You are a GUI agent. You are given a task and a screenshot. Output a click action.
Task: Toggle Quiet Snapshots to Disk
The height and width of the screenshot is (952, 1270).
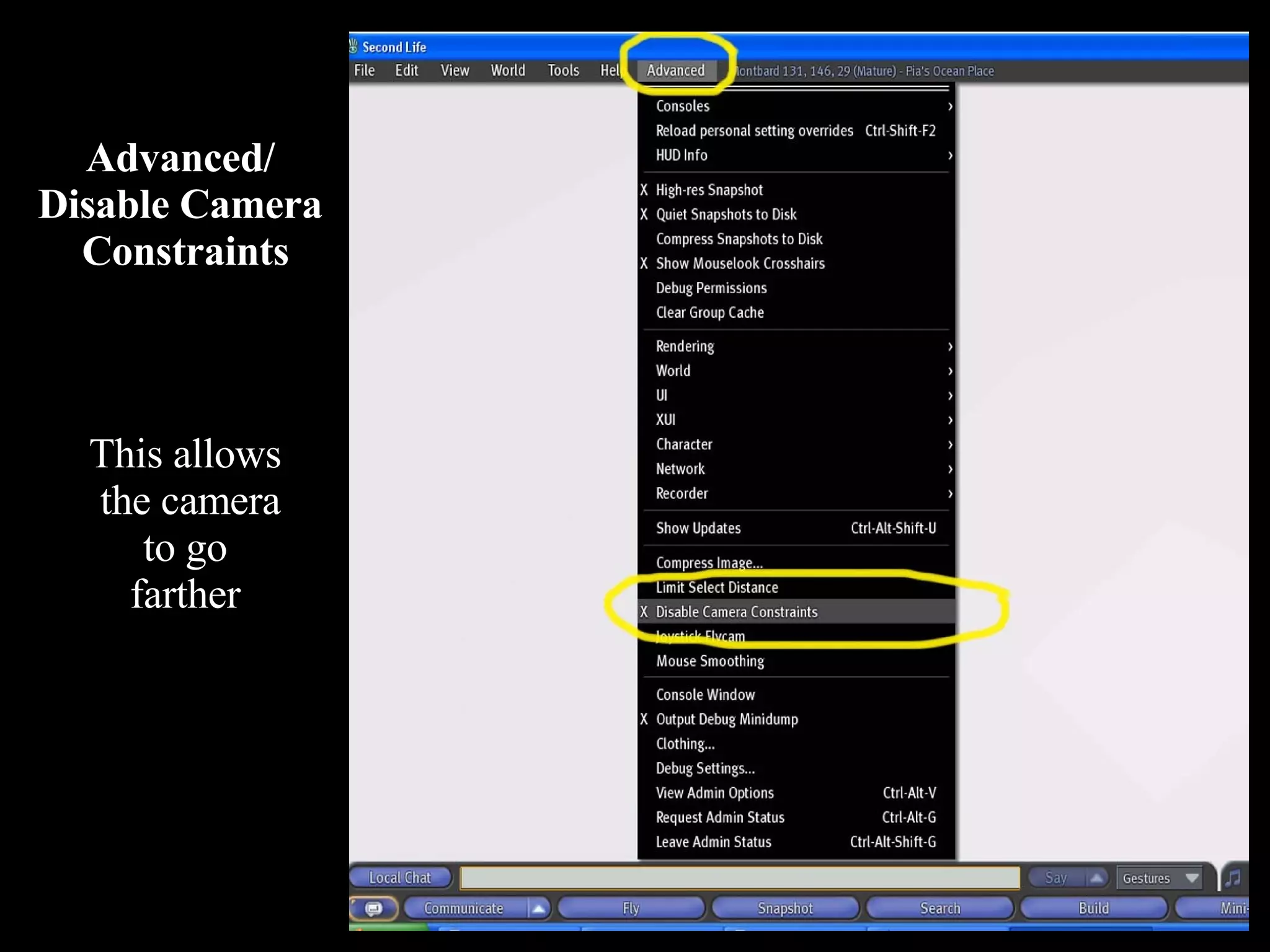coord(796,214)
